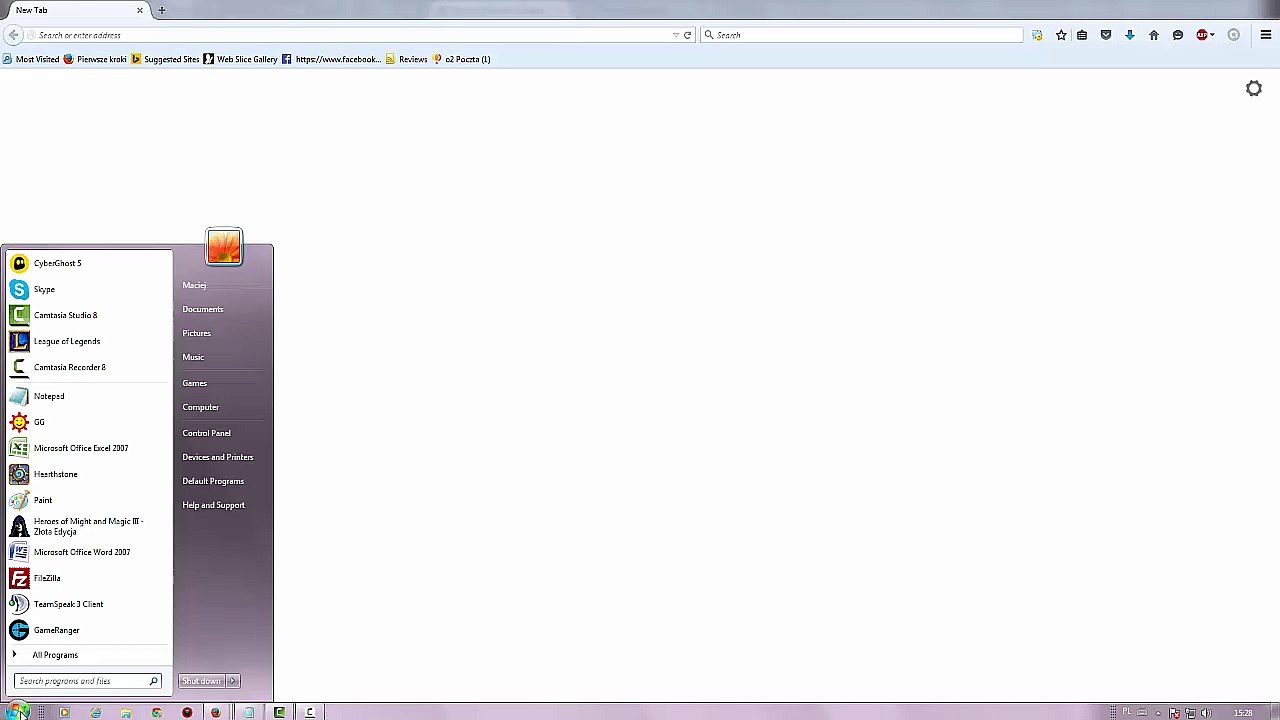Expand All Programs list
This screenshot has height=720, width=1280.
pyautogui.click(x=88, y=655)
